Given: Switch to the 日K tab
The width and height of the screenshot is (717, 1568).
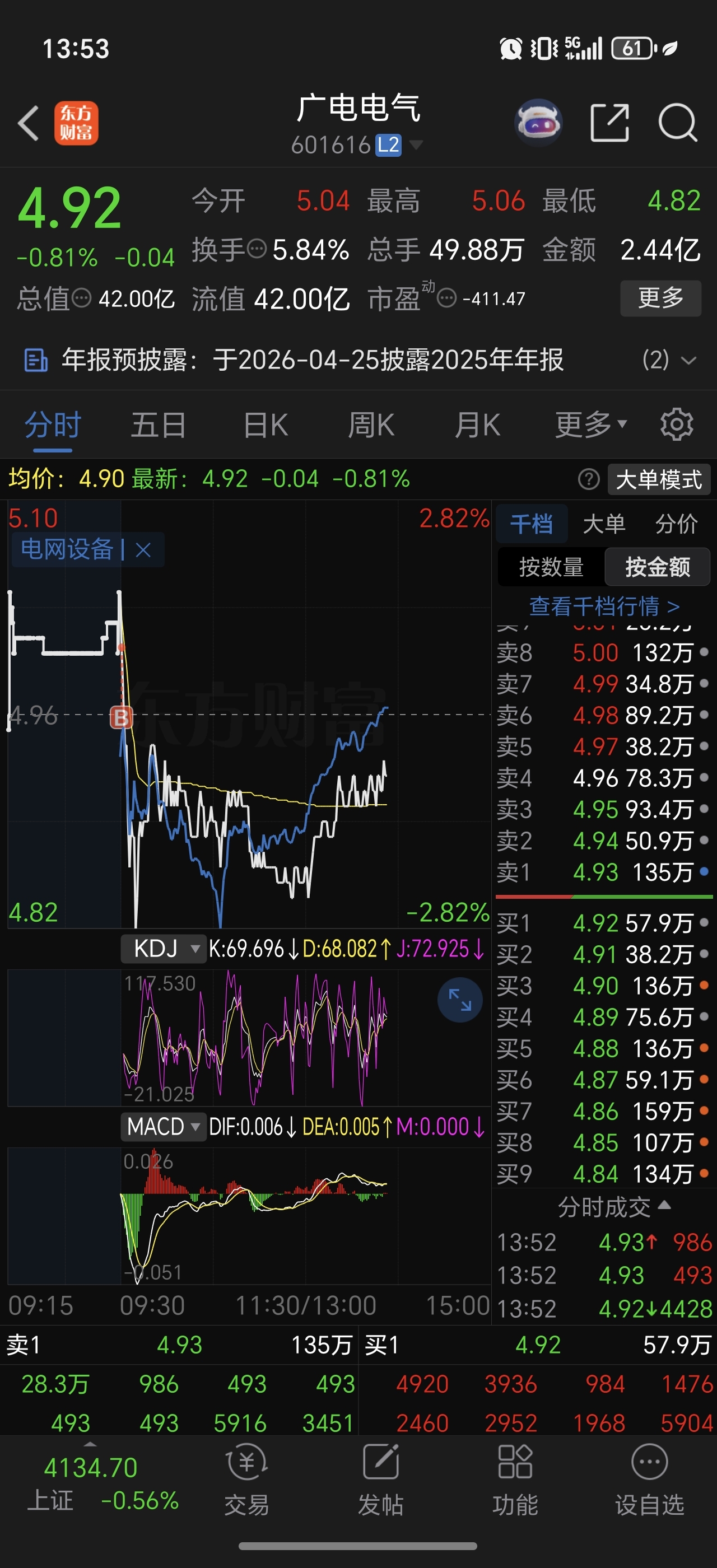Looking at the screenshot, I should coord(266,424).
